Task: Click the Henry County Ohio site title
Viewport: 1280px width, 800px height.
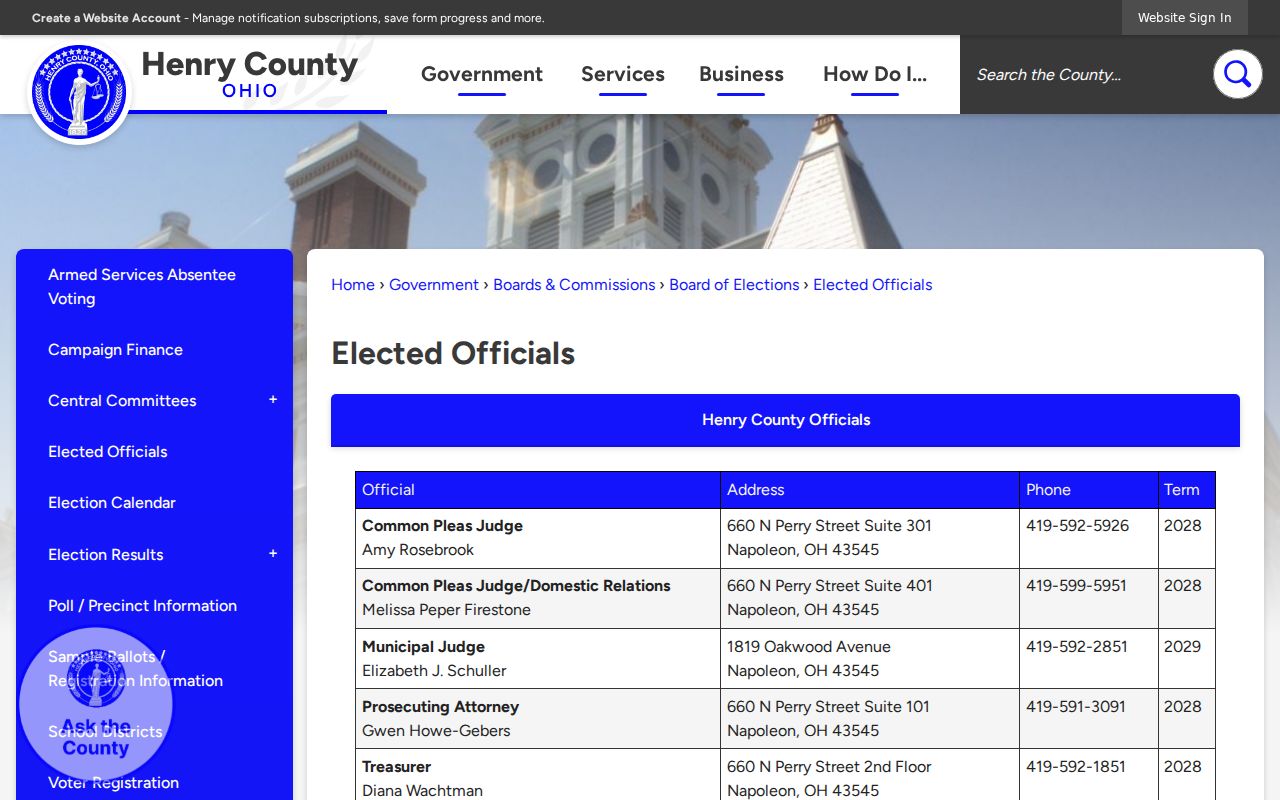Action: coord(249,75)
